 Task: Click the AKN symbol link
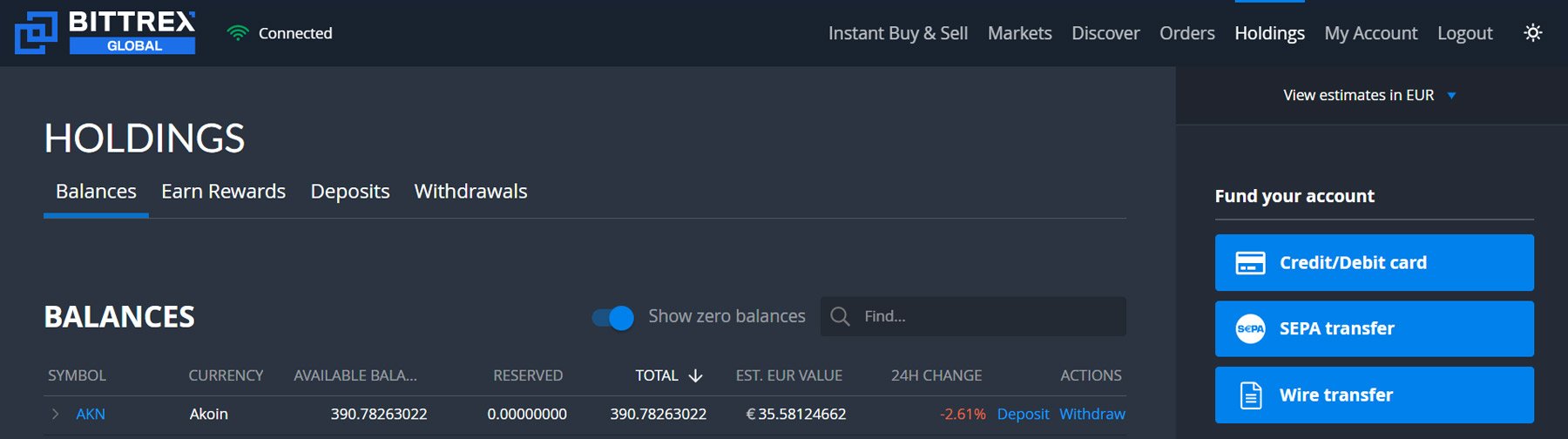[91, 414]
